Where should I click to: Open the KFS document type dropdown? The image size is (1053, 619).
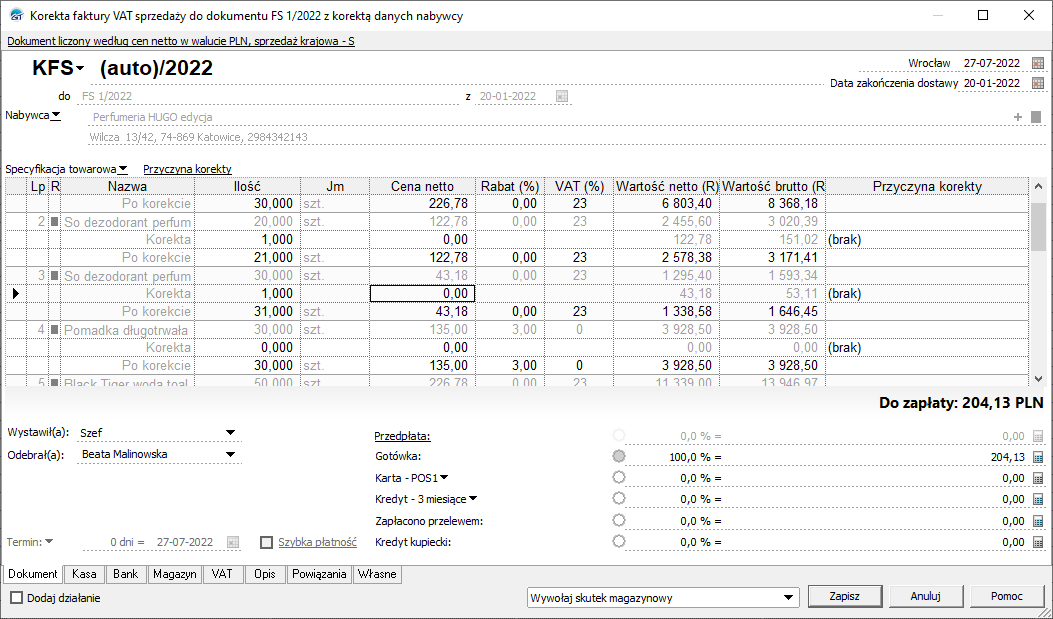pos(80,68)
